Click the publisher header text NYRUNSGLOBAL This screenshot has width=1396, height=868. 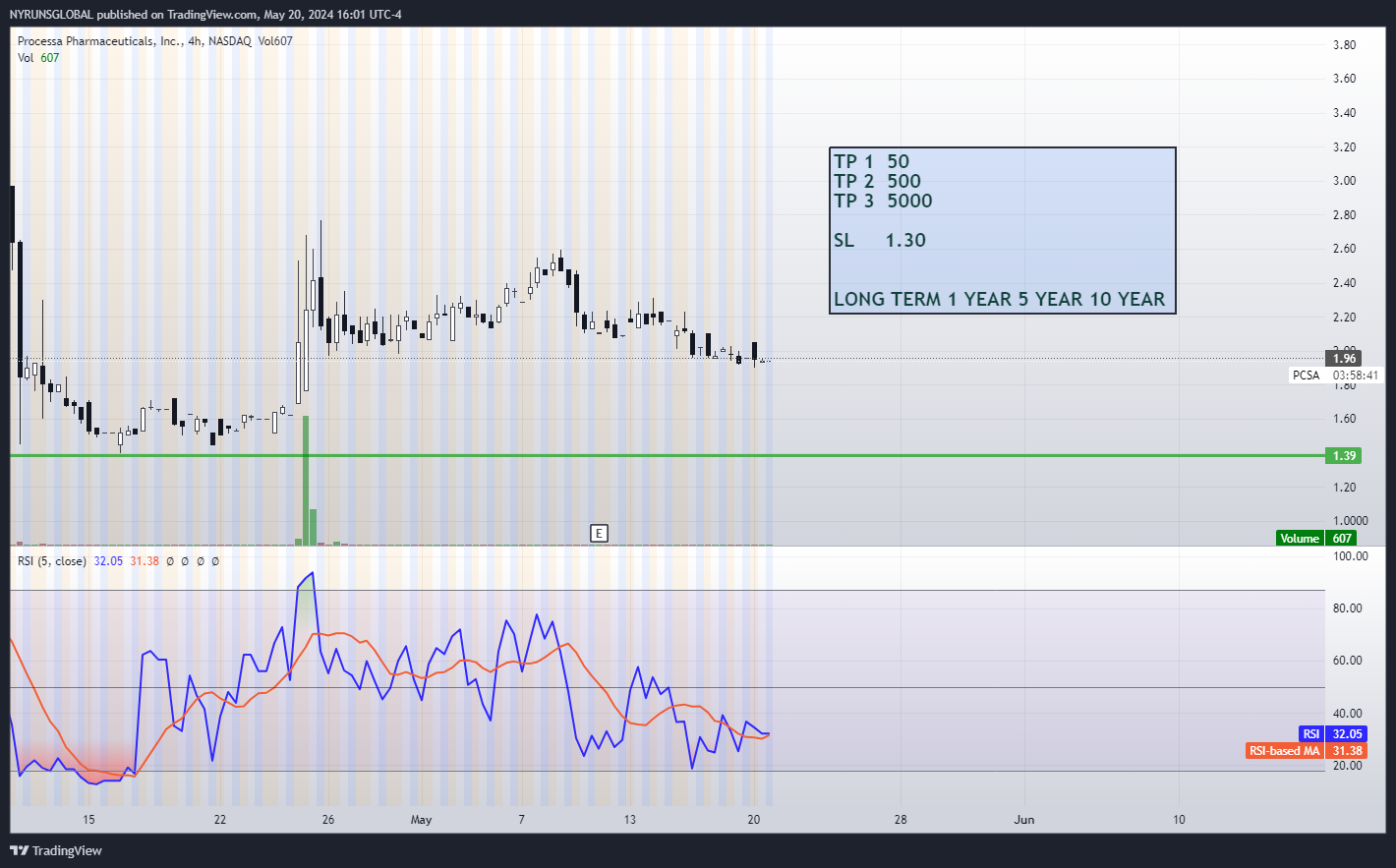point(51,14)
